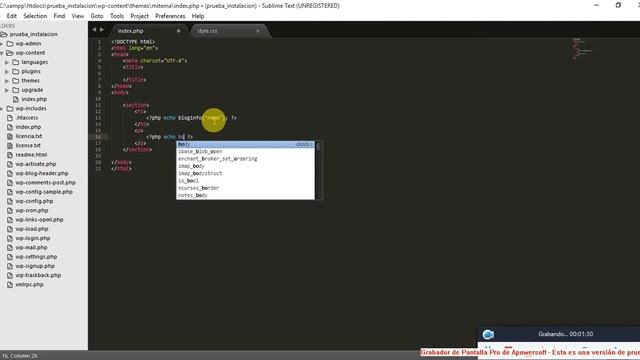Expand the languages folder
This screenshot has height=360, width=640.
tap(7, 62)
